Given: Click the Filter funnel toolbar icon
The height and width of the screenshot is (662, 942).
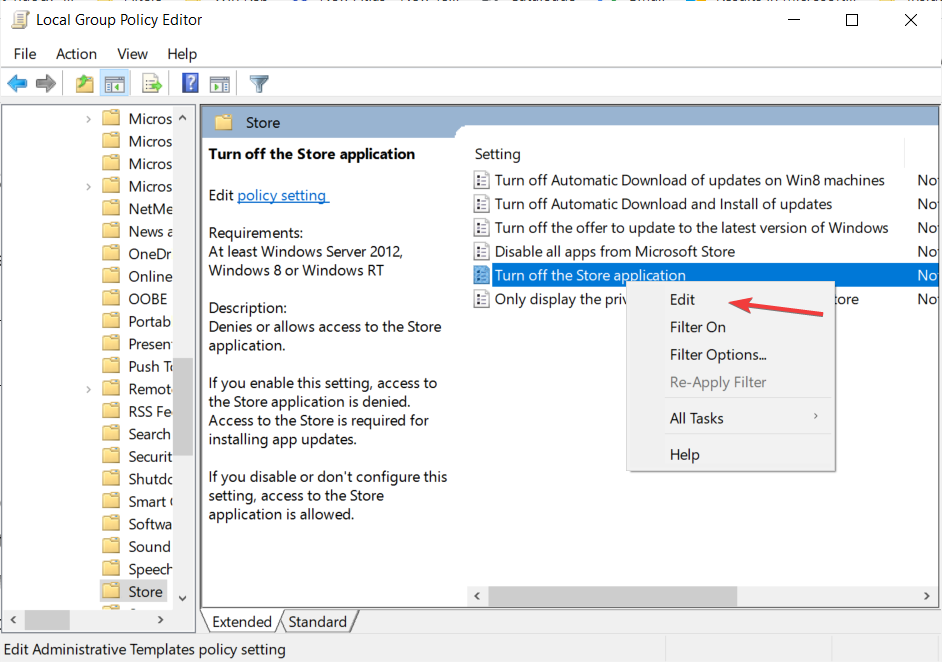Looking at the screenshot, I should pyautogui.click(x=259, y=84).
